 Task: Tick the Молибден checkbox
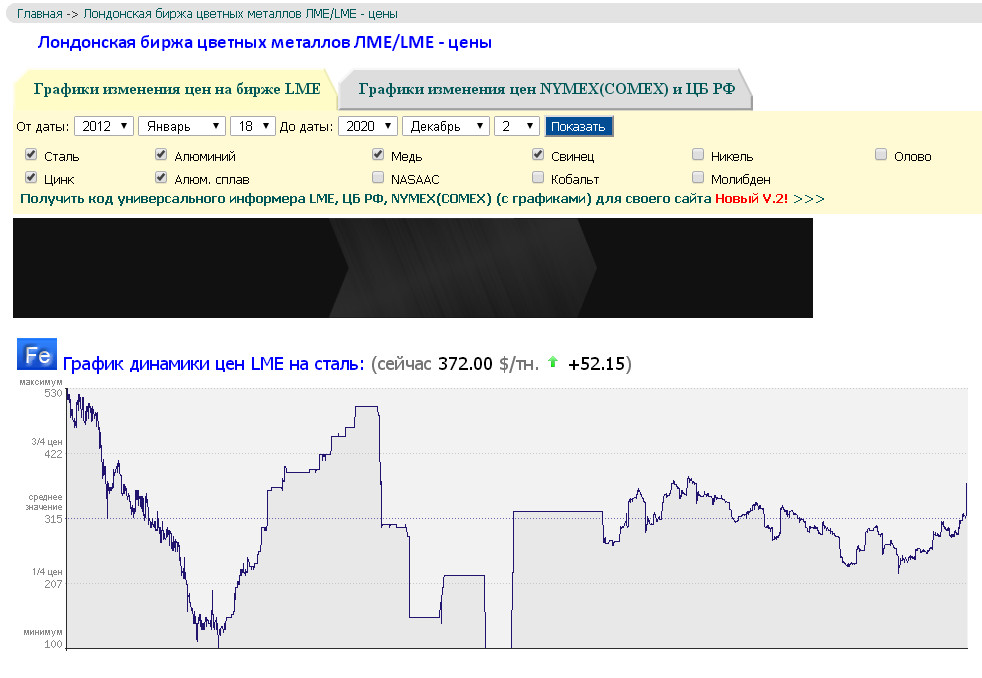coord(698,178)
